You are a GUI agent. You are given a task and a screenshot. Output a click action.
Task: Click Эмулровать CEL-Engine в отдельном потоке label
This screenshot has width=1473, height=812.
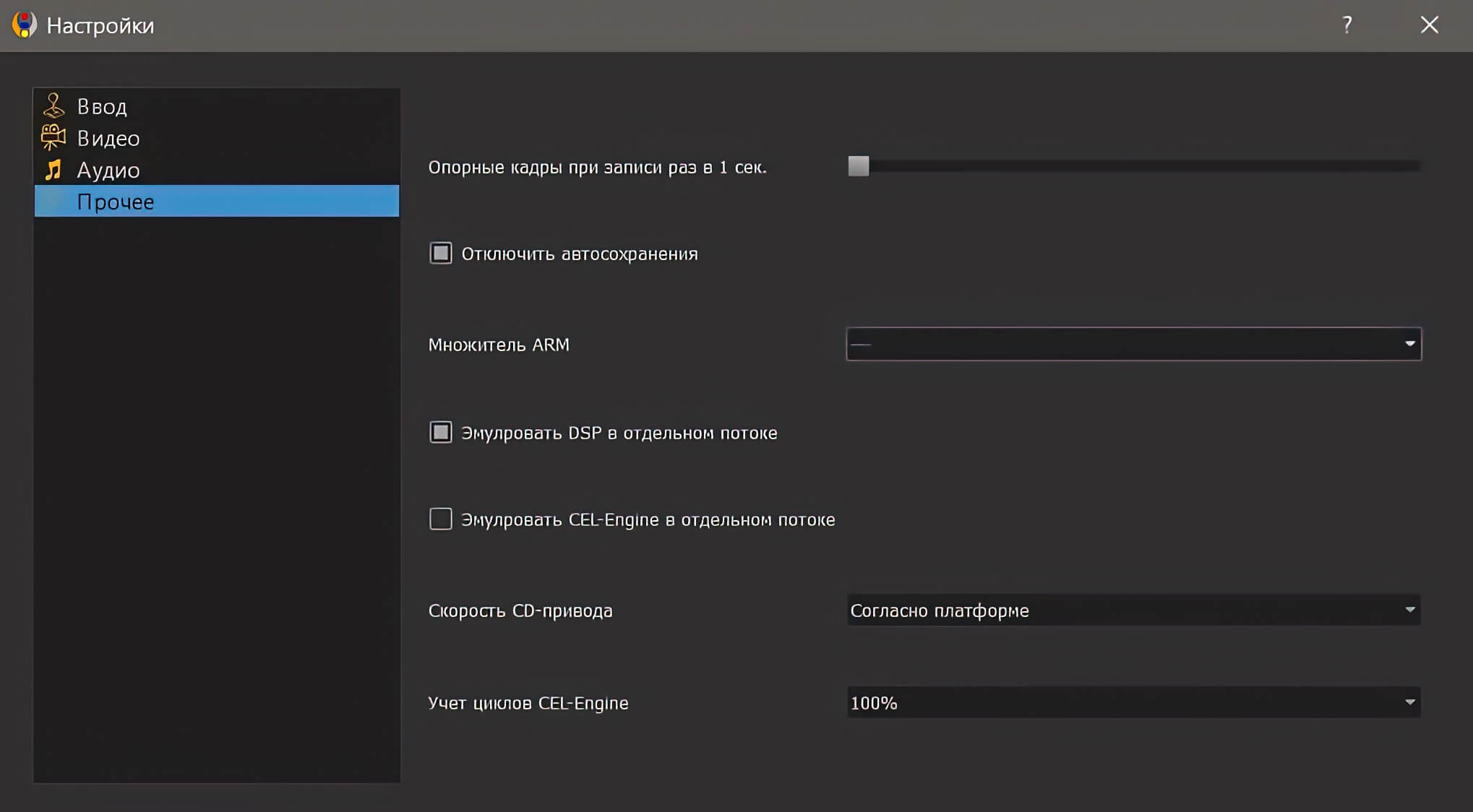click(648, 520)
